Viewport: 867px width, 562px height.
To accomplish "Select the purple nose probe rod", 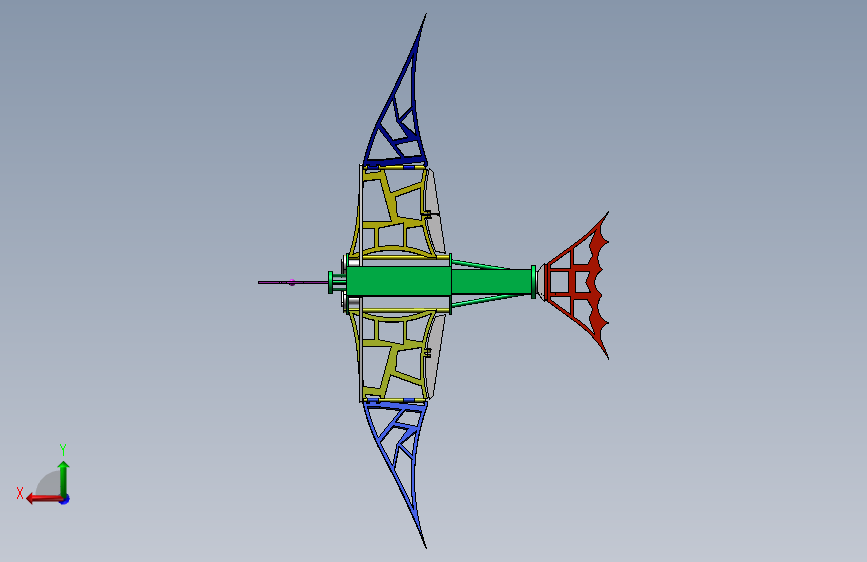I will click(293, 282).
